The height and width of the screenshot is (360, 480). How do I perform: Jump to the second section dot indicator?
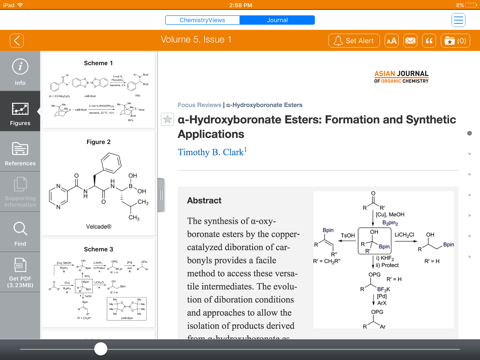pos(469,154)
